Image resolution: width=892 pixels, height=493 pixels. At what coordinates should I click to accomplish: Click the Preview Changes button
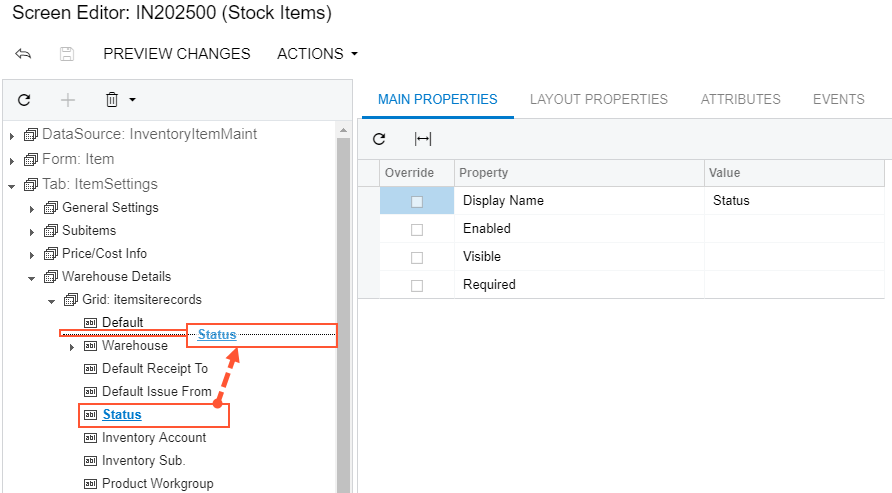point(177,54)
